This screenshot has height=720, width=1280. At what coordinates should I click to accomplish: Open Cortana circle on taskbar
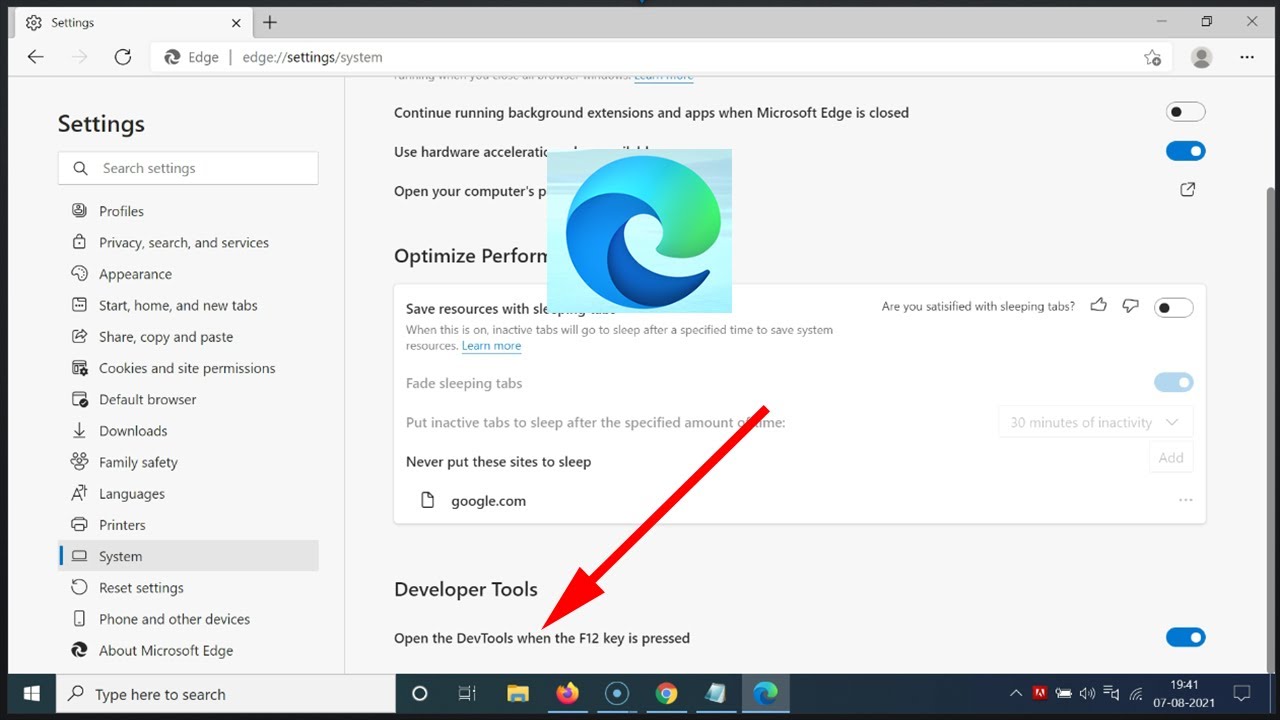pos(420,693)
